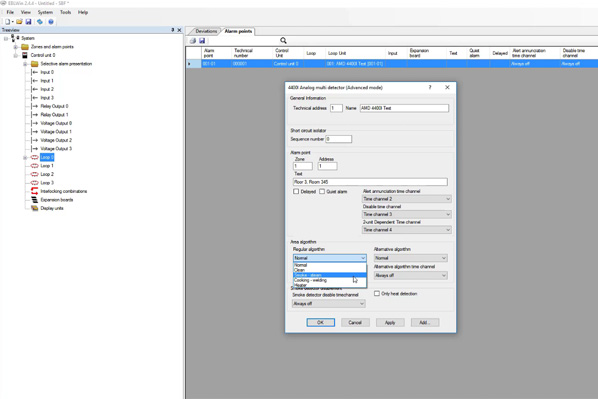Open the Tools menu

65,12
